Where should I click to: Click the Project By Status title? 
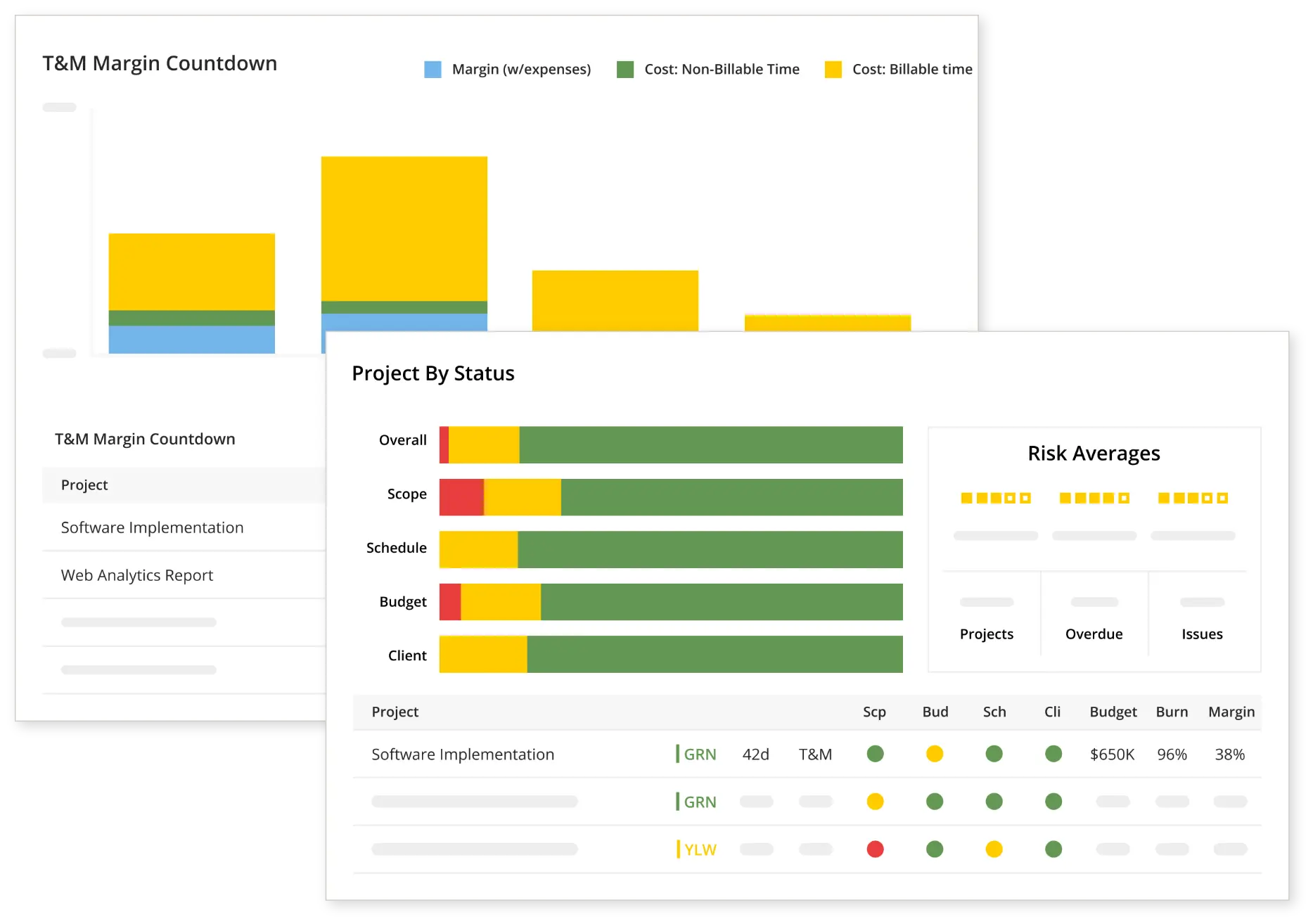[x=433, y=373]
